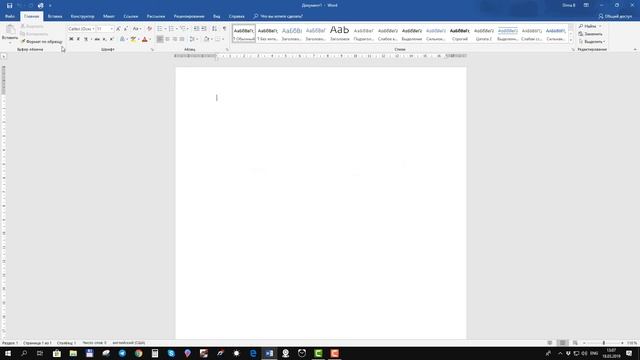Apply text highlight color

click(133, 39)
